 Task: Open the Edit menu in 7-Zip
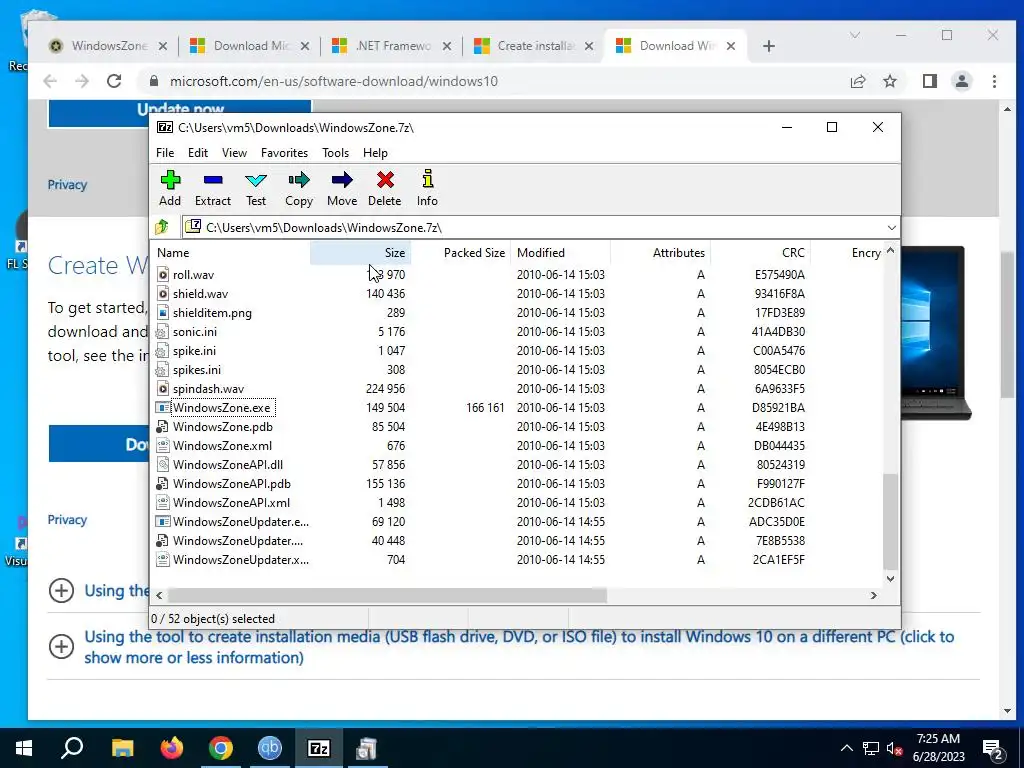[198, 153]
